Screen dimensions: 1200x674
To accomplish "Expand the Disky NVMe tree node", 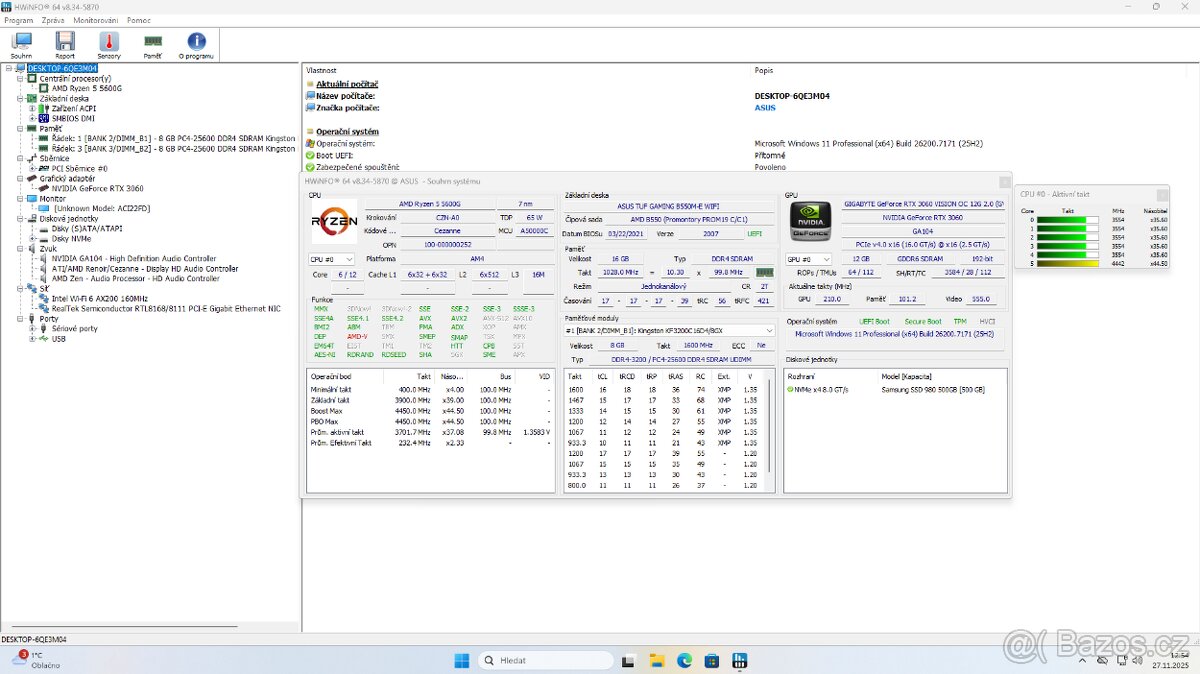I will 33,239.
